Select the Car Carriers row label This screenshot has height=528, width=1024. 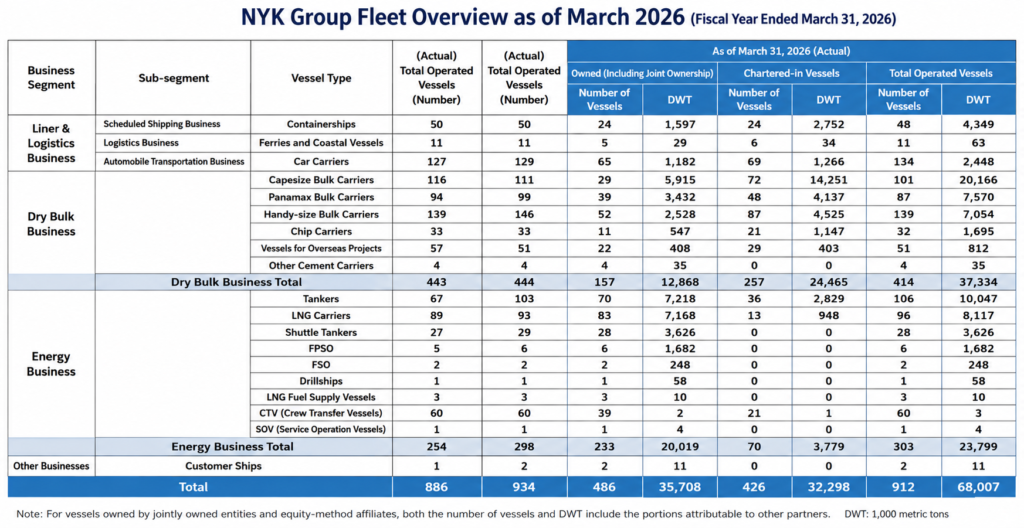coord(321,161)
